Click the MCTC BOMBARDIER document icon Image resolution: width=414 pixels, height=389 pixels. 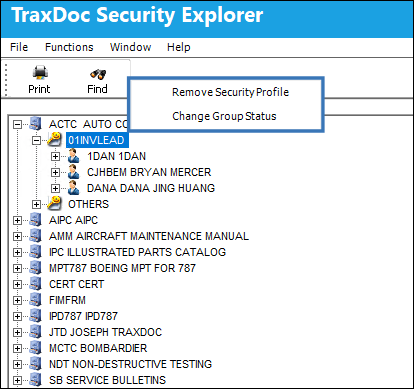pos(36,348)
